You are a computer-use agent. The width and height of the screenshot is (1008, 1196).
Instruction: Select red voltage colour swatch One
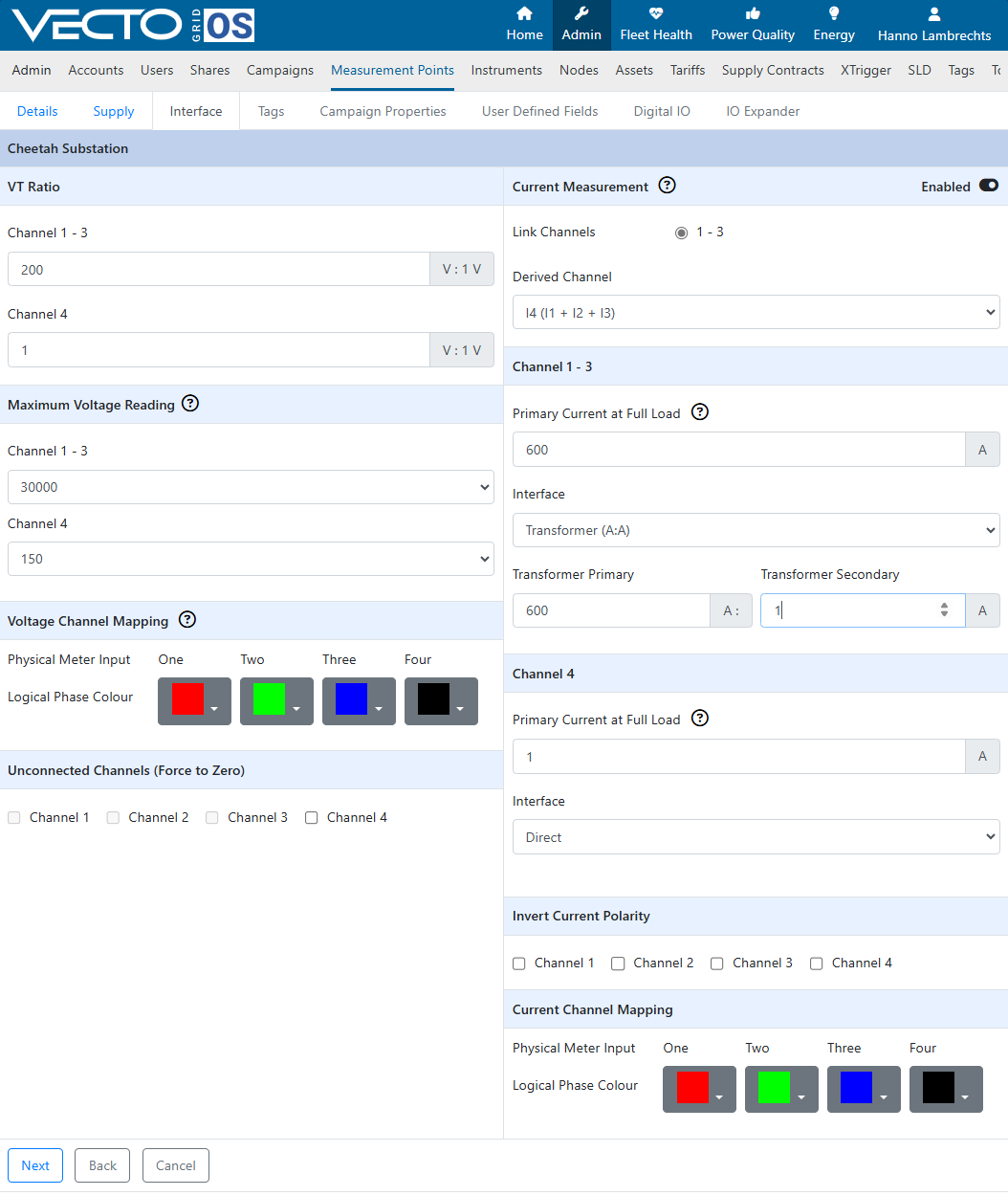187,698
